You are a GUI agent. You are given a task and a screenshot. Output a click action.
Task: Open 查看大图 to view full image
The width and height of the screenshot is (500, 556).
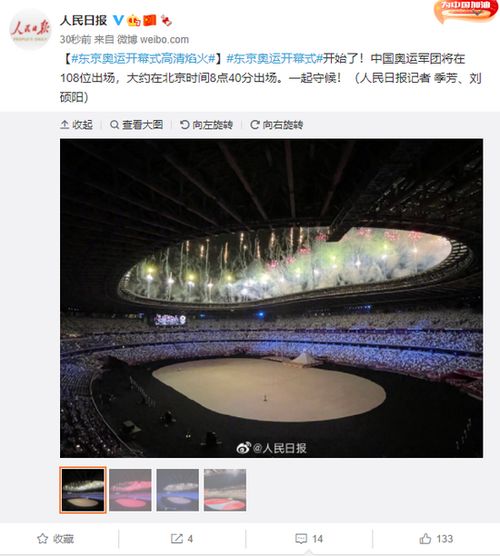pyautogui.click(x=137, y=125)
